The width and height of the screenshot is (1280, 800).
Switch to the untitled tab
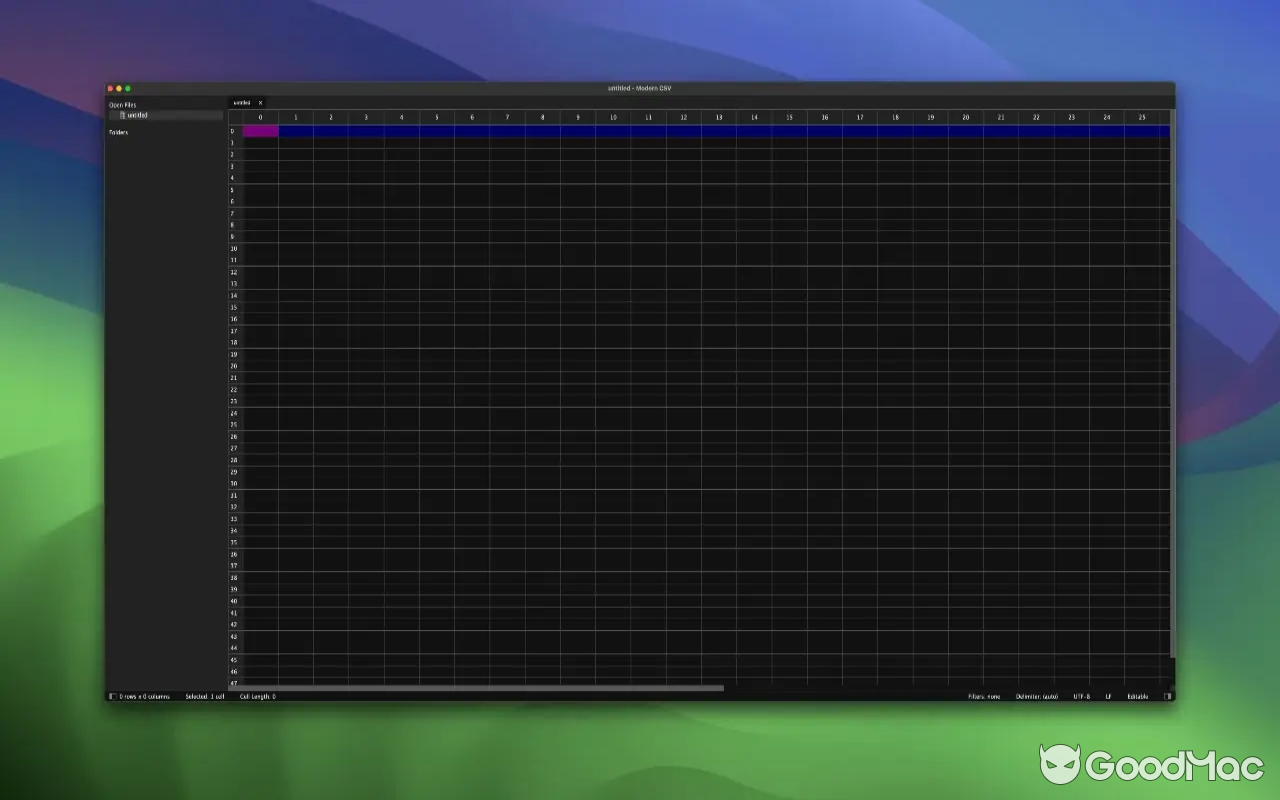244,102
